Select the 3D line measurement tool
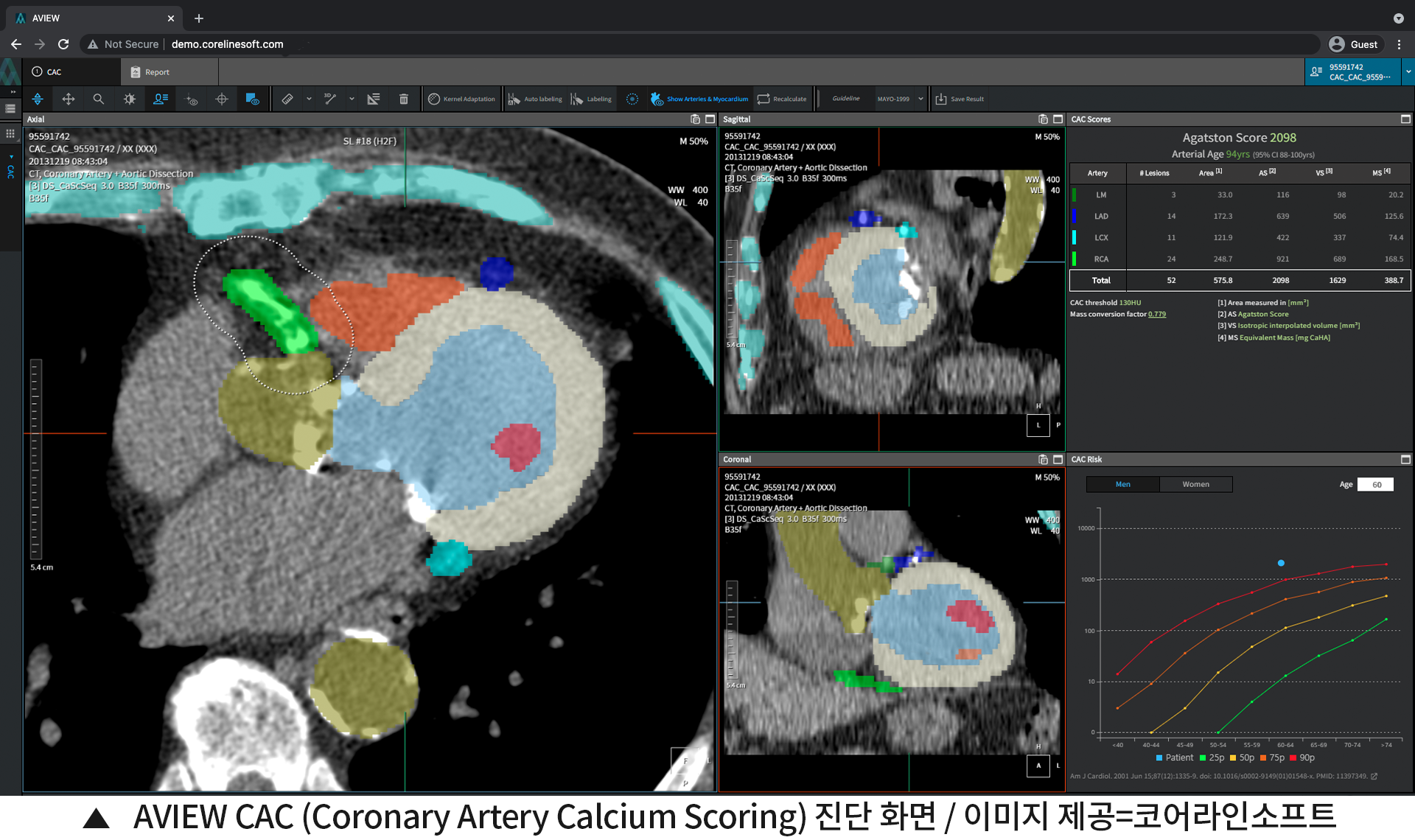 coord(330,99)
